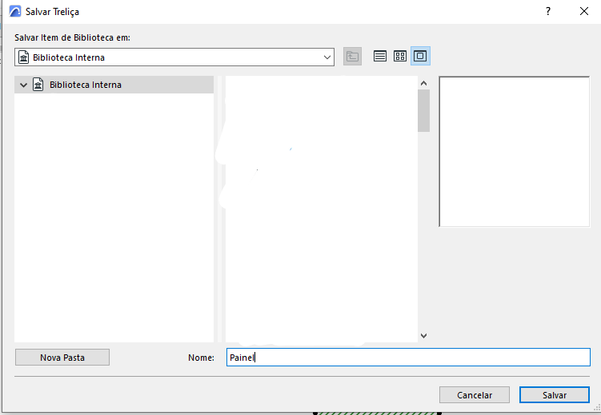Select Biblioteca Interna in the folder tree

114,85
